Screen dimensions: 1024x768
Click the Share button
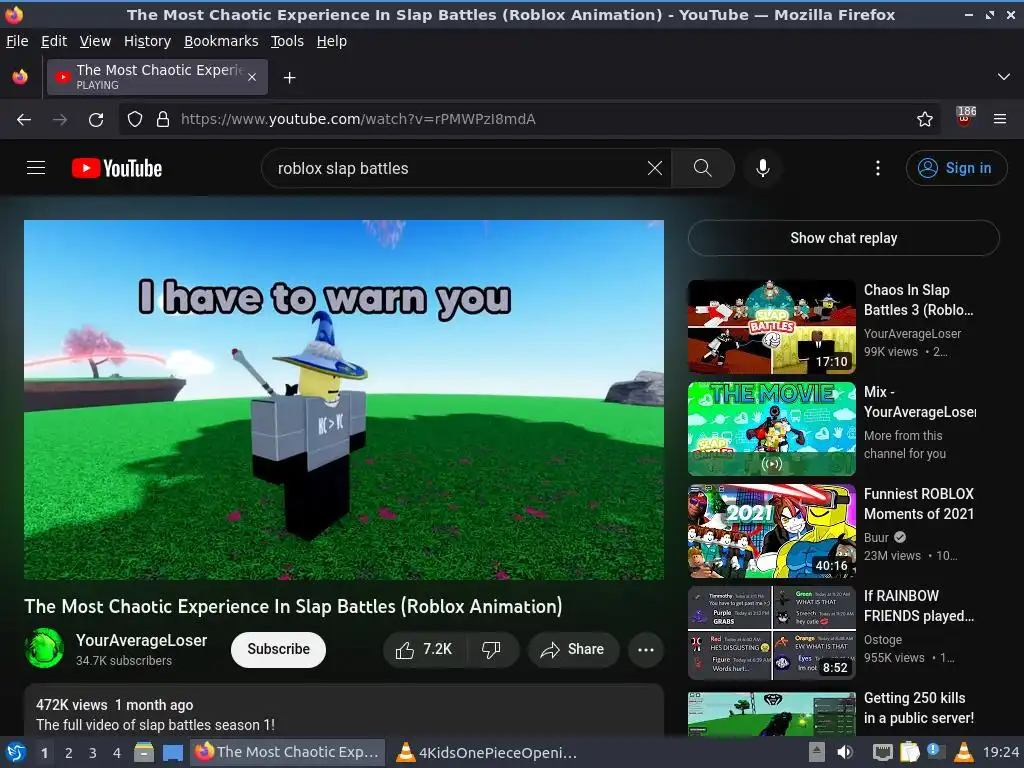click(573, 649)
